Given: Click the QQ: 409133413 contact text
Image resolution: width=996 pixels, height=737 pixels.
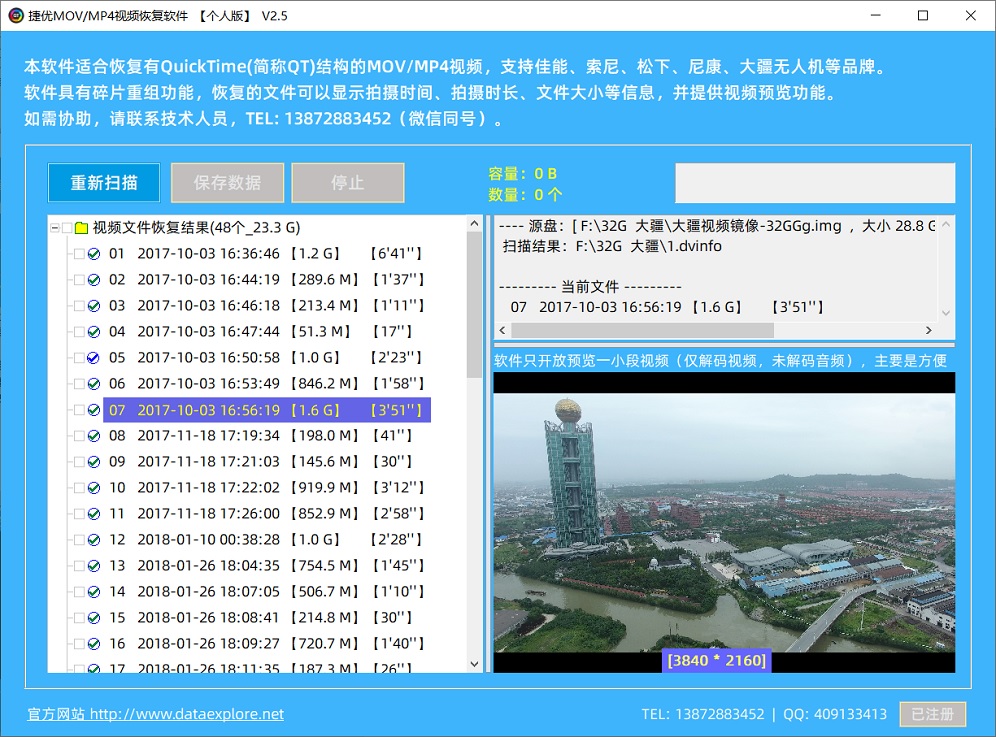Looking at the screenshot, I should tap(835, 714).
